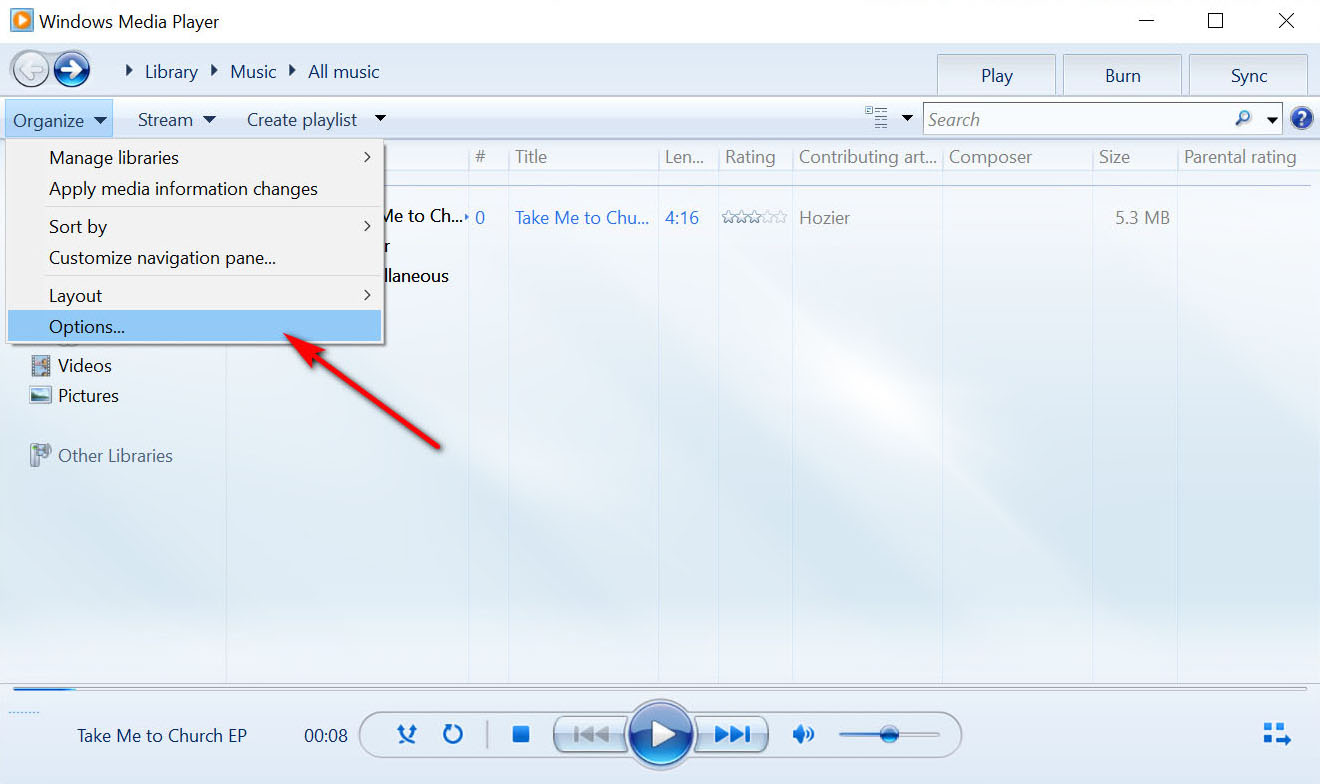Open the Help question mark icon

[1301, 119]
